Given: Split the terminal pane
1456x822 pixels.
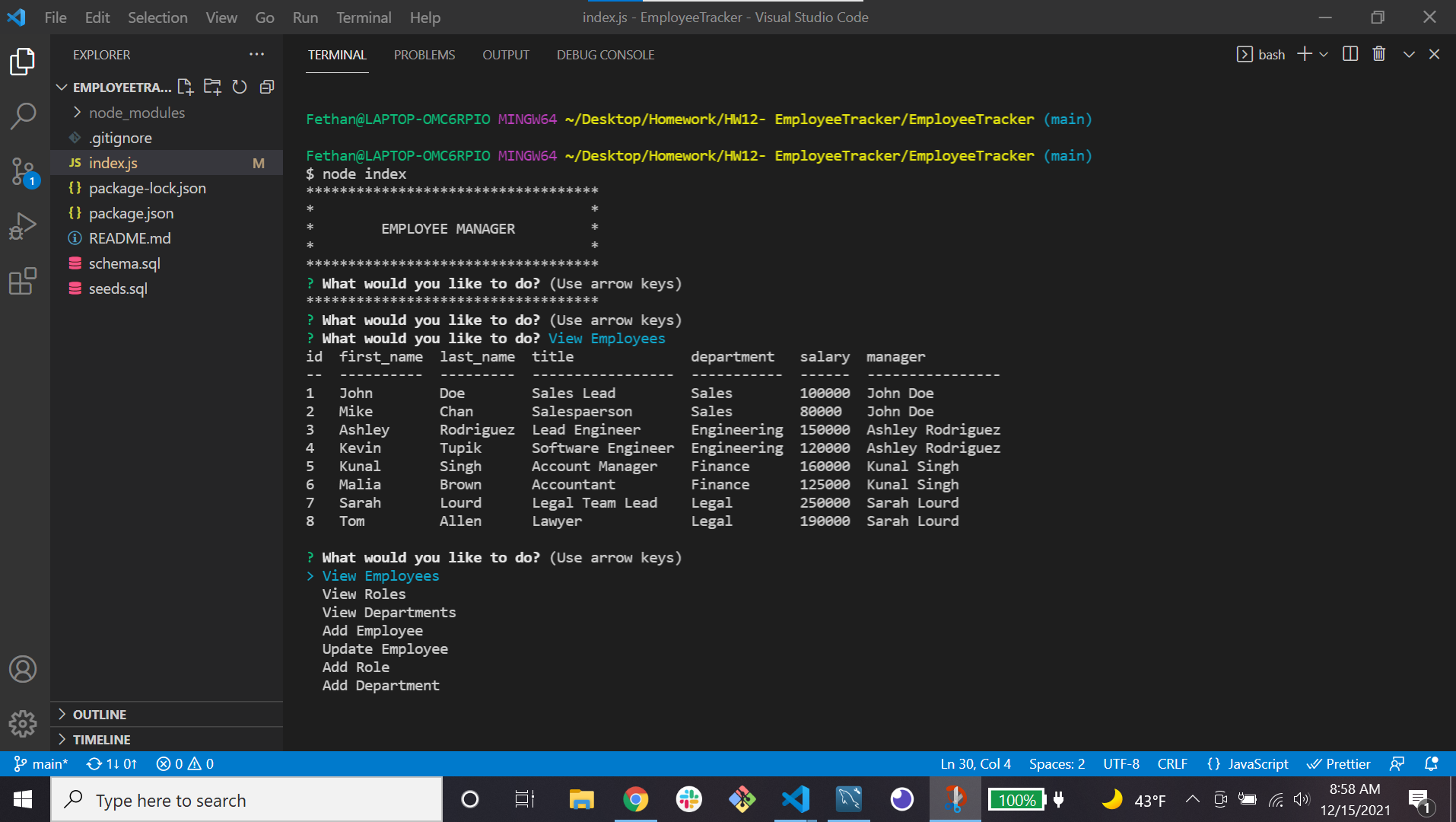Looking at the screenshot, I should pos(1350,54).
